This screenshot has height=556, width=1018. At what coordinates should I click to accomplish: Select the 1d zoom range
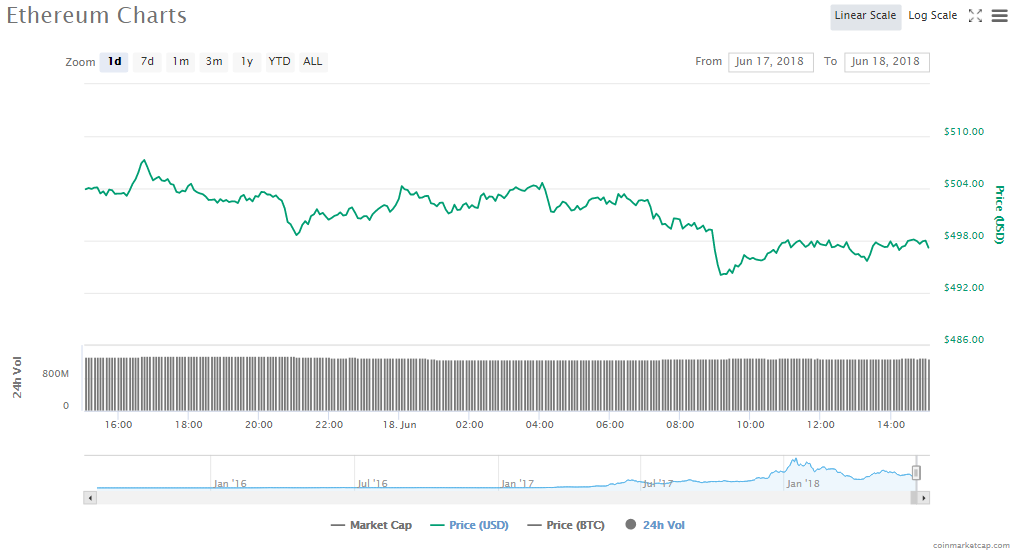point(114,62)
